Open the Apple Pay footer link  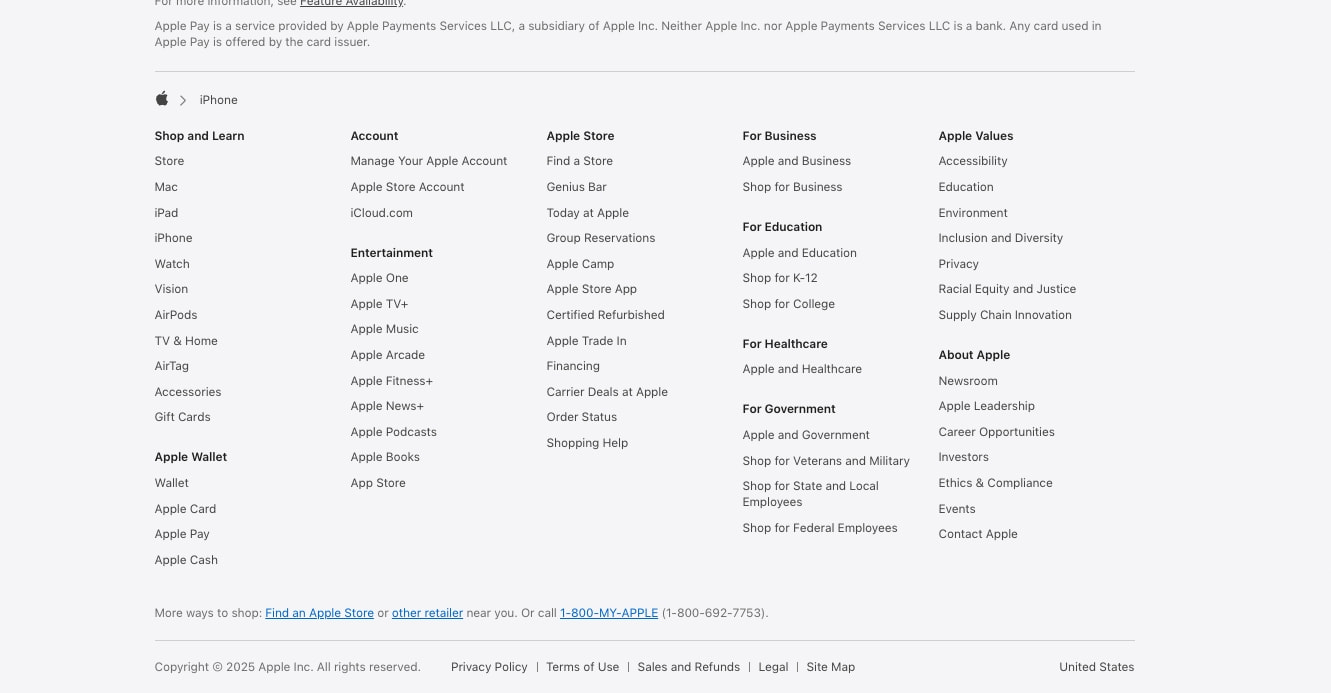[x=182, y=534]
